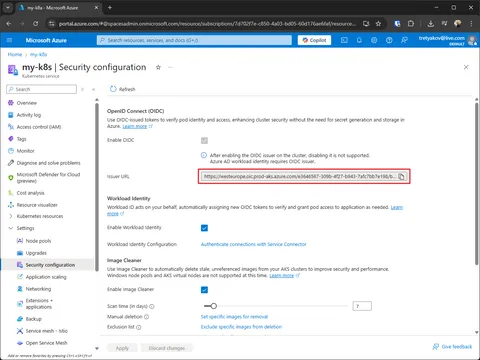Open Access control (IAM)
The height and width of the screenshot is (360, 480).
pos(39,127)
